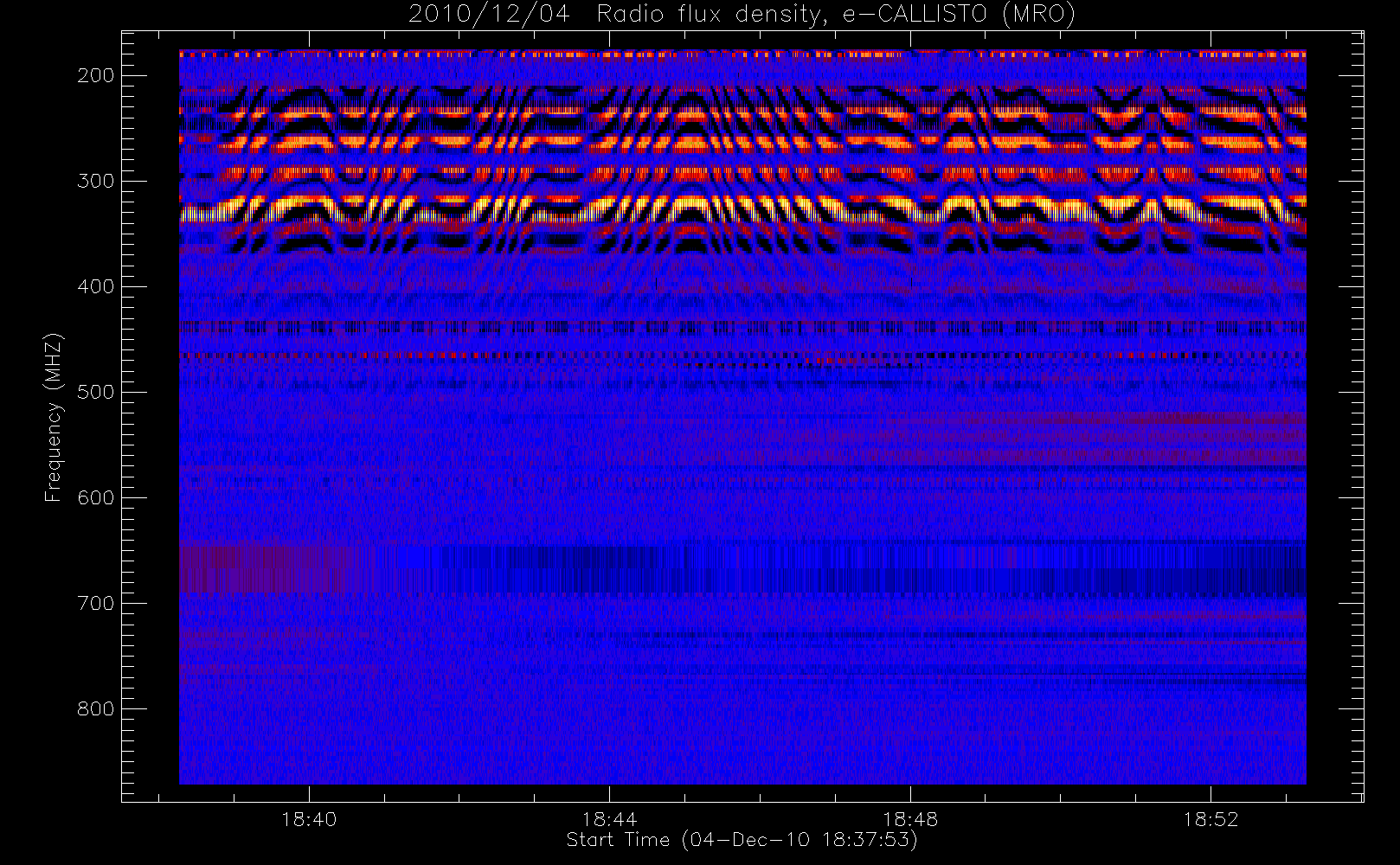Click the 18:52 time tick label
This screenshot has height=865, width=1400.
pos(1211,819)
